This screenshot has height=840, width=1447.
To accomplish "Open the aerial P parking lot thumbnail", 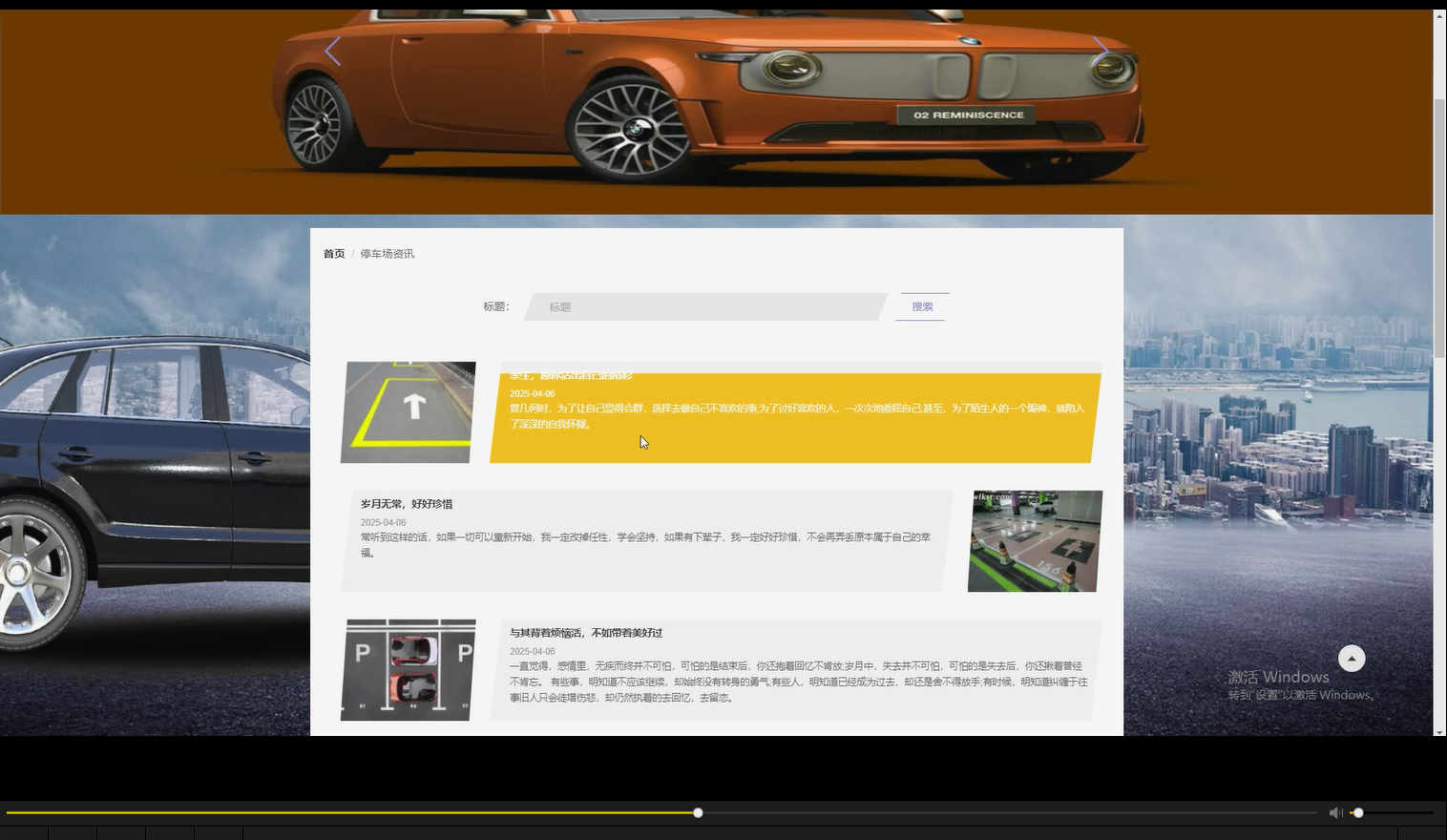I will coord(409,670).
